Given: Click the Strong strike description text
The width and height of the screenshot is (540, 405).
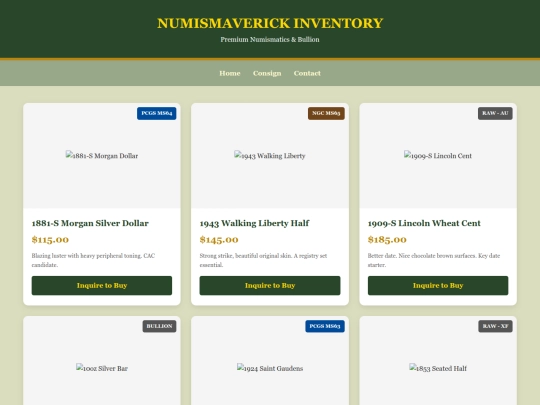Looking at the screenshot, I should pyautogui.click(x=263, y=260).
